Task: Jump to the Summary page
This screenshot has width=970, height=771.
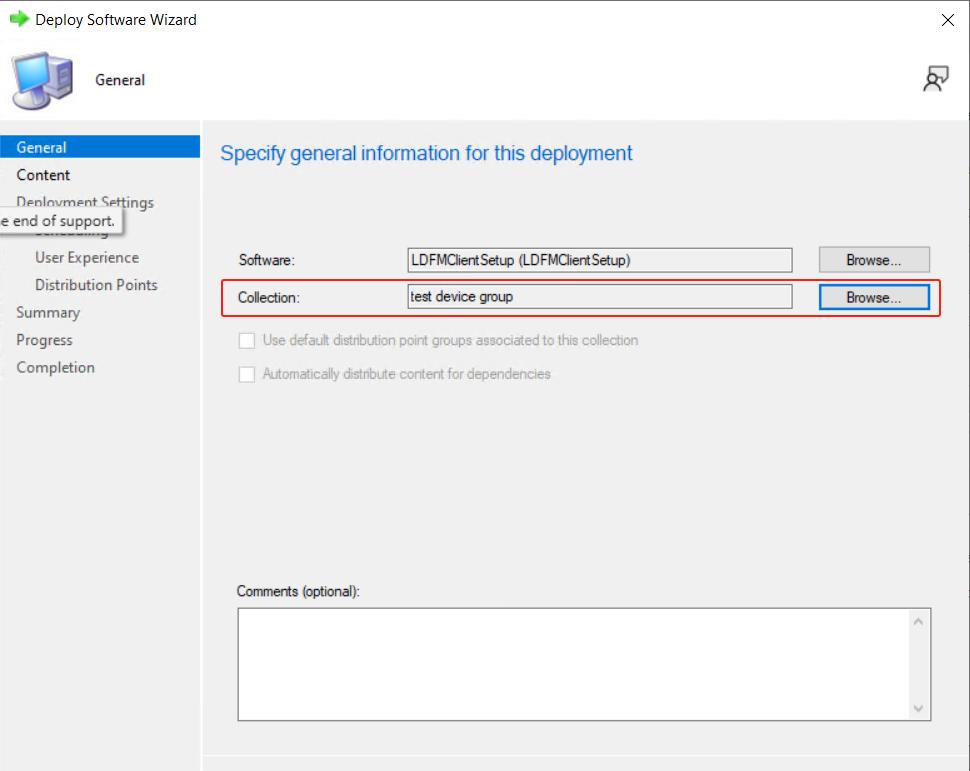Action: (48, 312)
